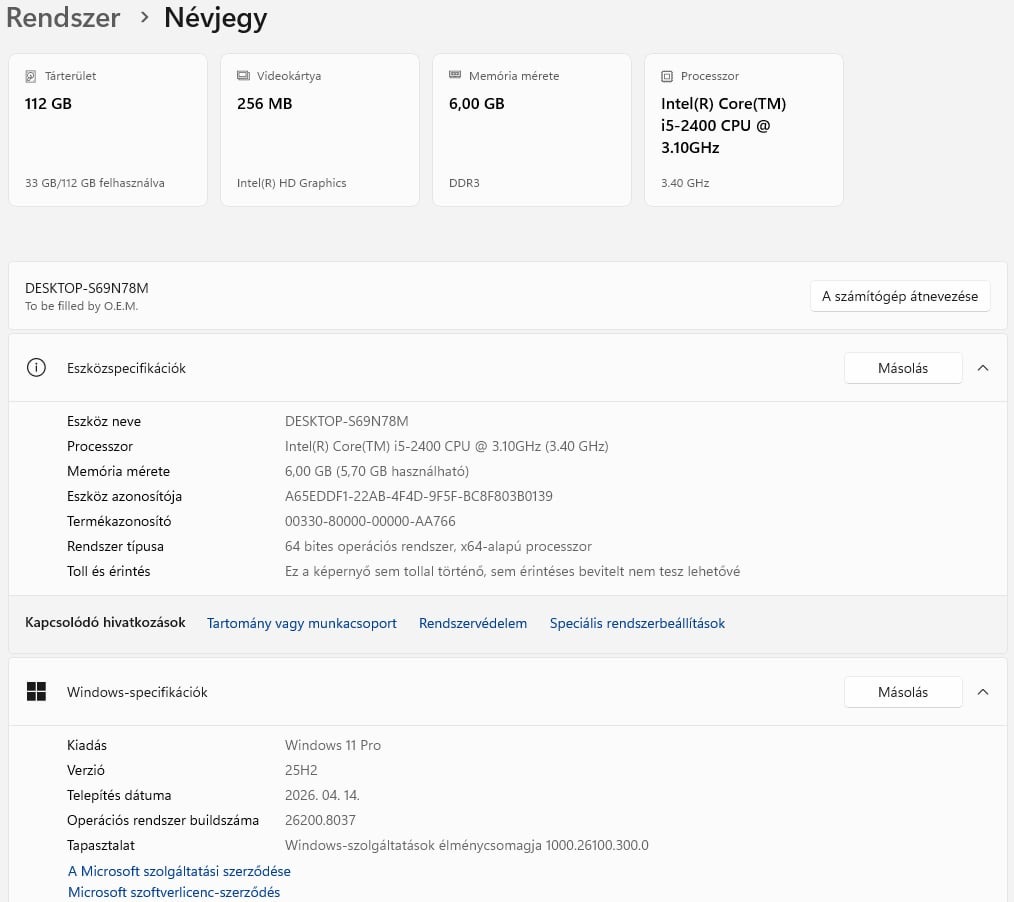Open Speciális rendszerbeállítások link
Screen dimensions: 1014x902
click(x=637, y=623)
